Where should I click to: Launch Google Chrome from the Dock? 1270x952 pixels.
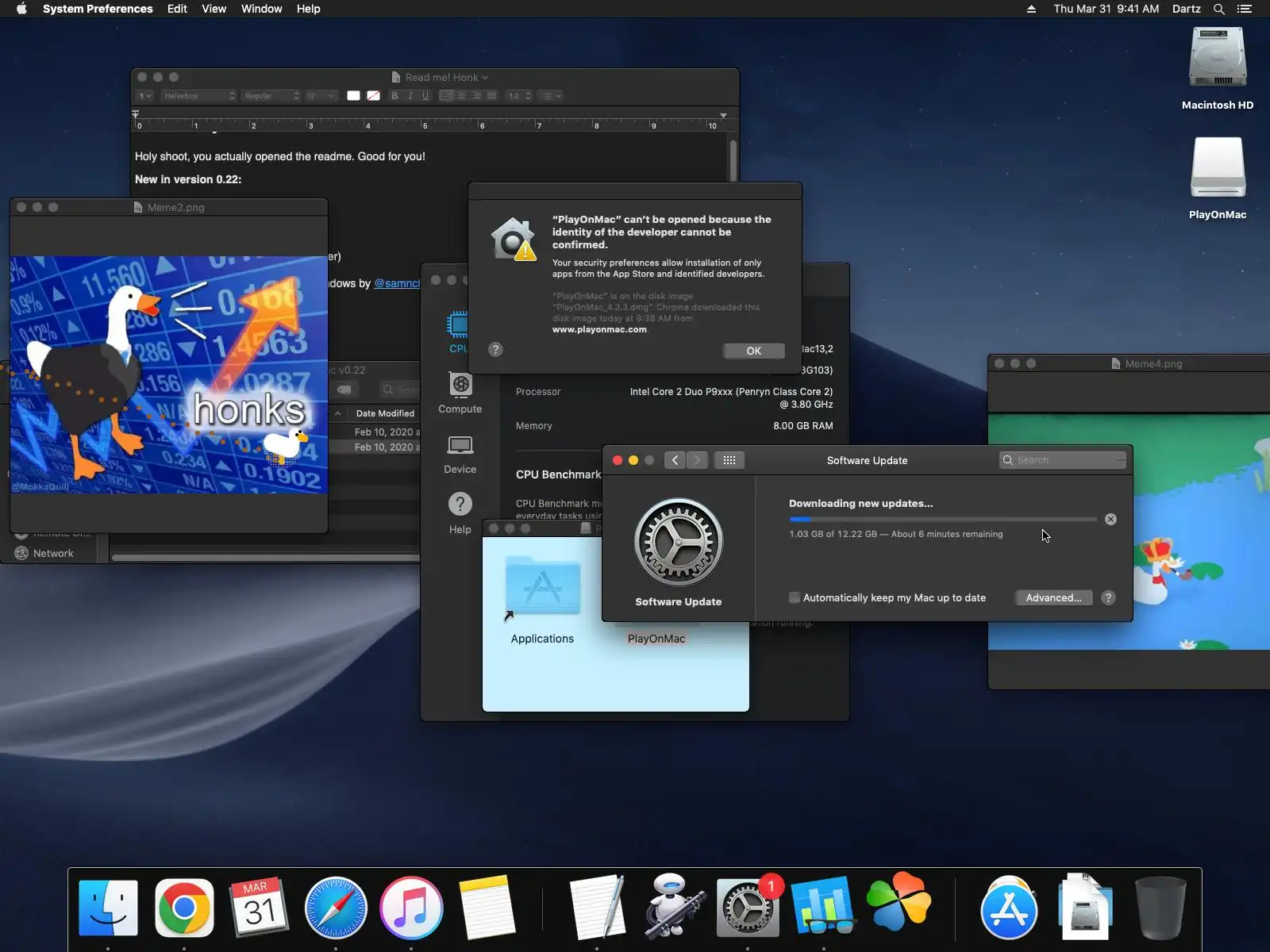[184, 908]
